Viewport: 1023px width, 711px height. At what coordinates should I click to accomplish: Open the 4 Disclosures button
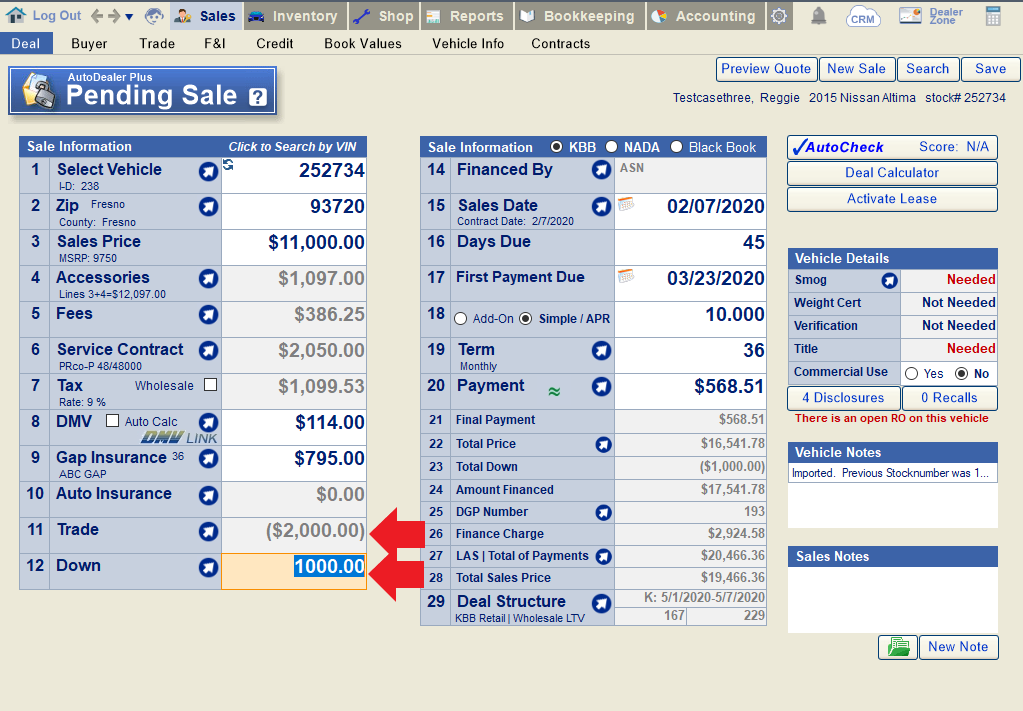[x=843, y=397]
